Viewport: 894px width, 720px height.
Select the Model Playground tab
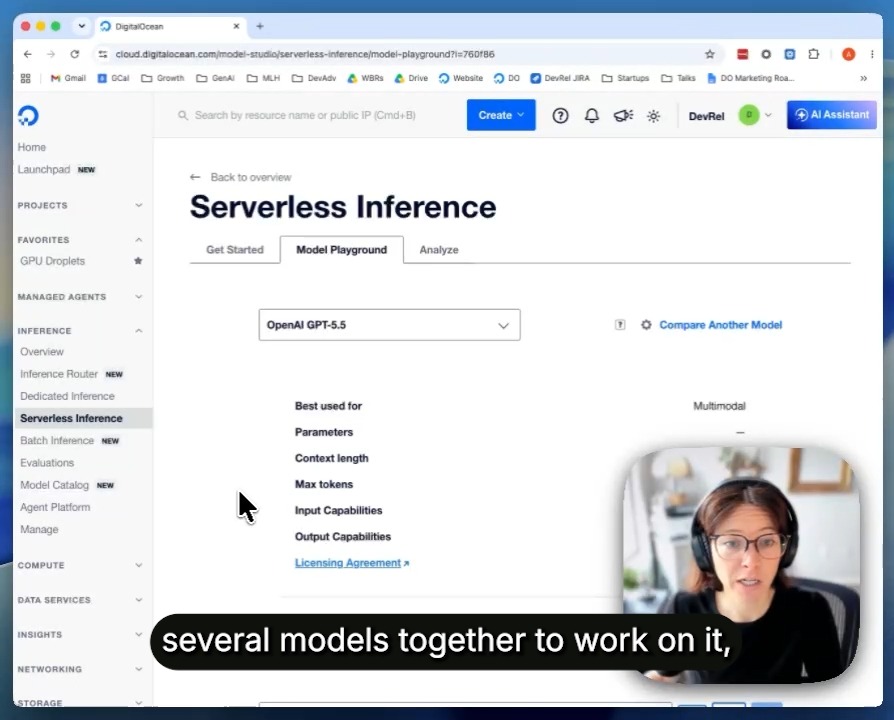tap(342, 250)
